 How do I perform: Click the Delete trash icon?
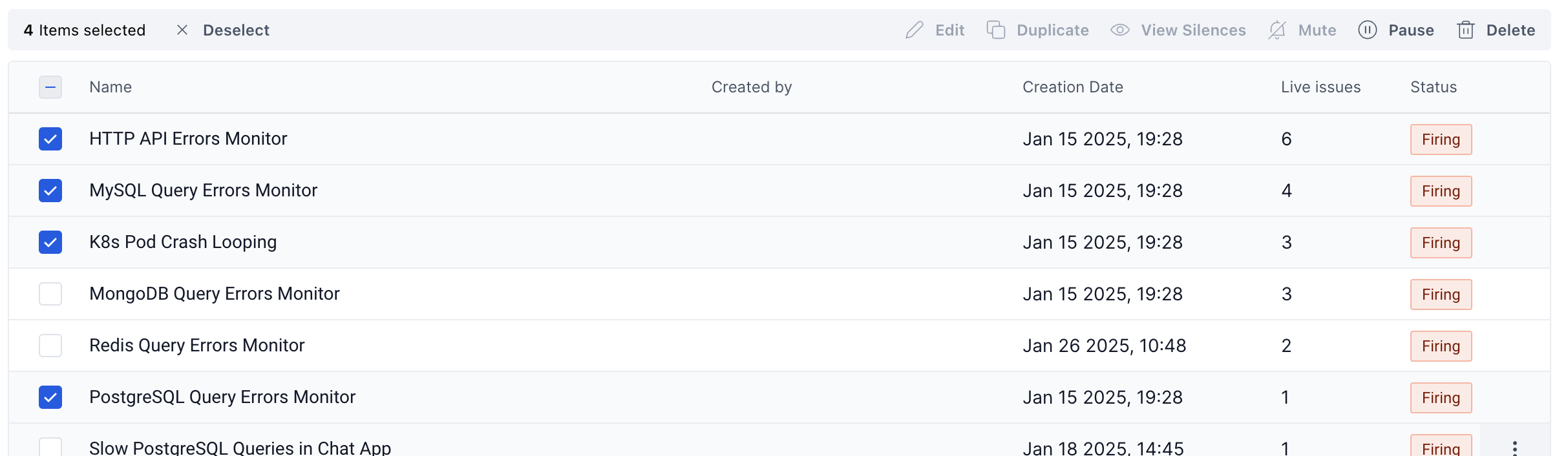[x=1465, y=30]
